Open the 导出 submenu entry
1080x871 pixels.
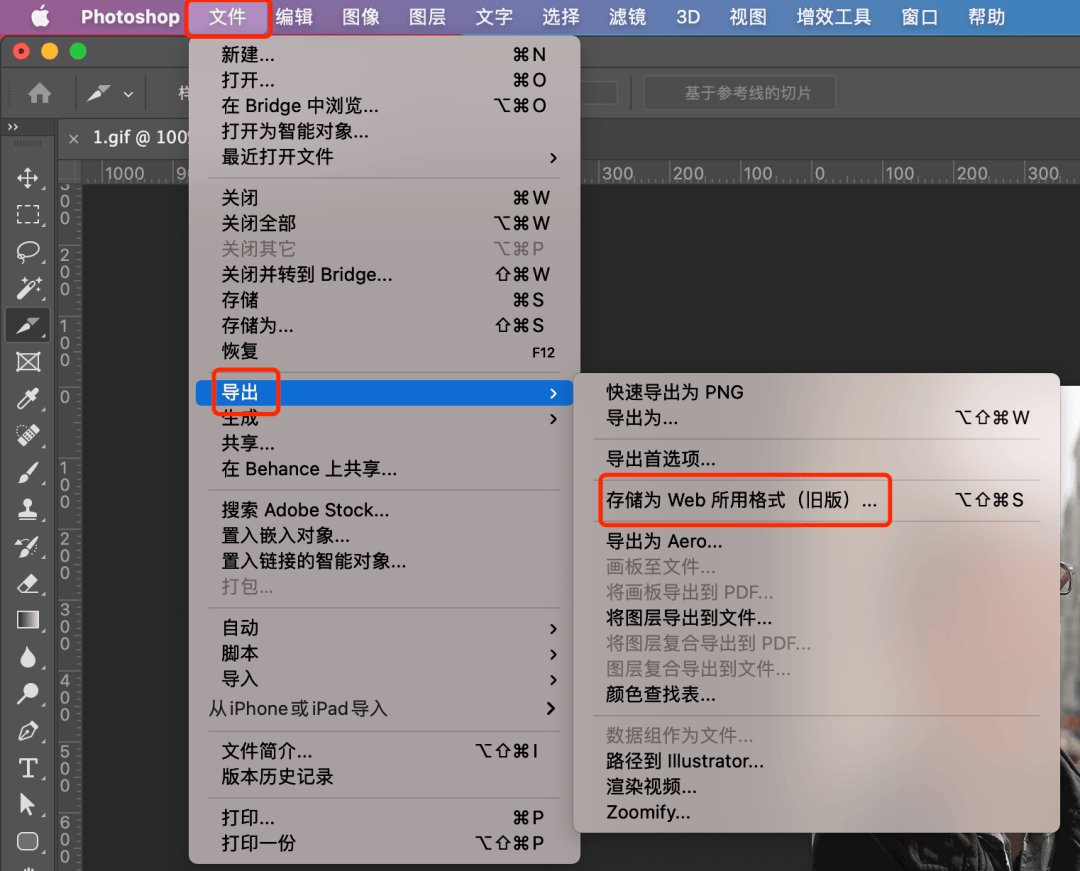tap(384, 392)
